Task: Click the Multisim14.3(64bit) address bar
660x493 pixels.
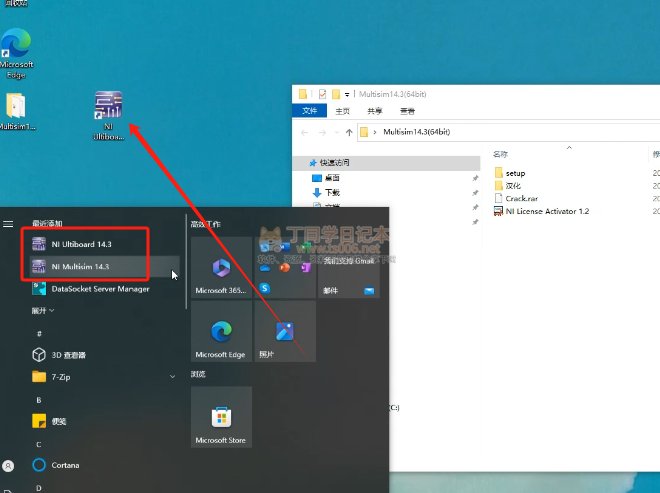Action: point(508,132)
